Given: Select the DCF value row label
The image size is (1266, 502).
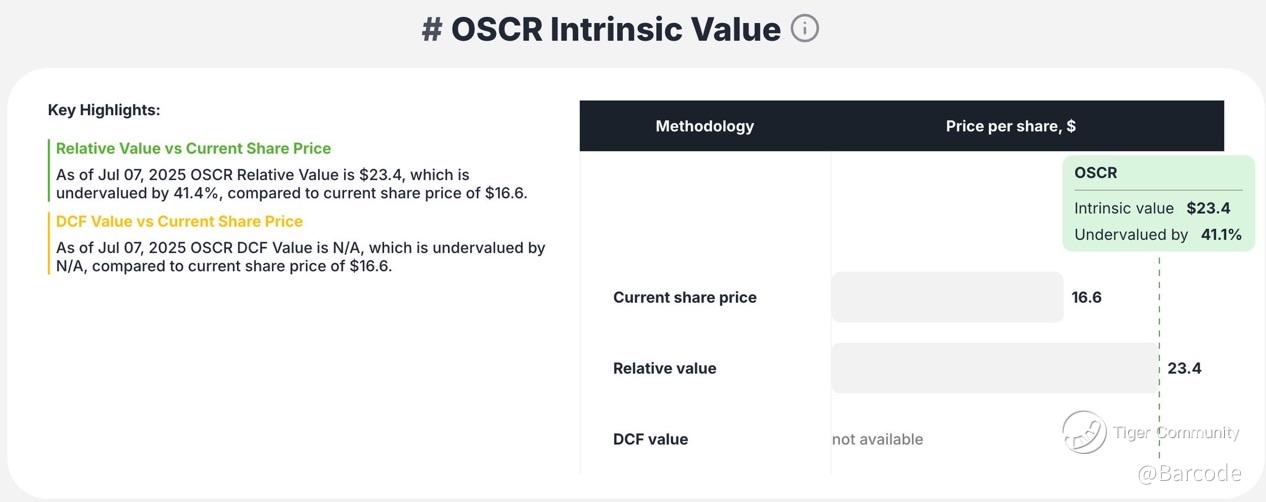Looking at the screenshot, I should click(651, 439).
